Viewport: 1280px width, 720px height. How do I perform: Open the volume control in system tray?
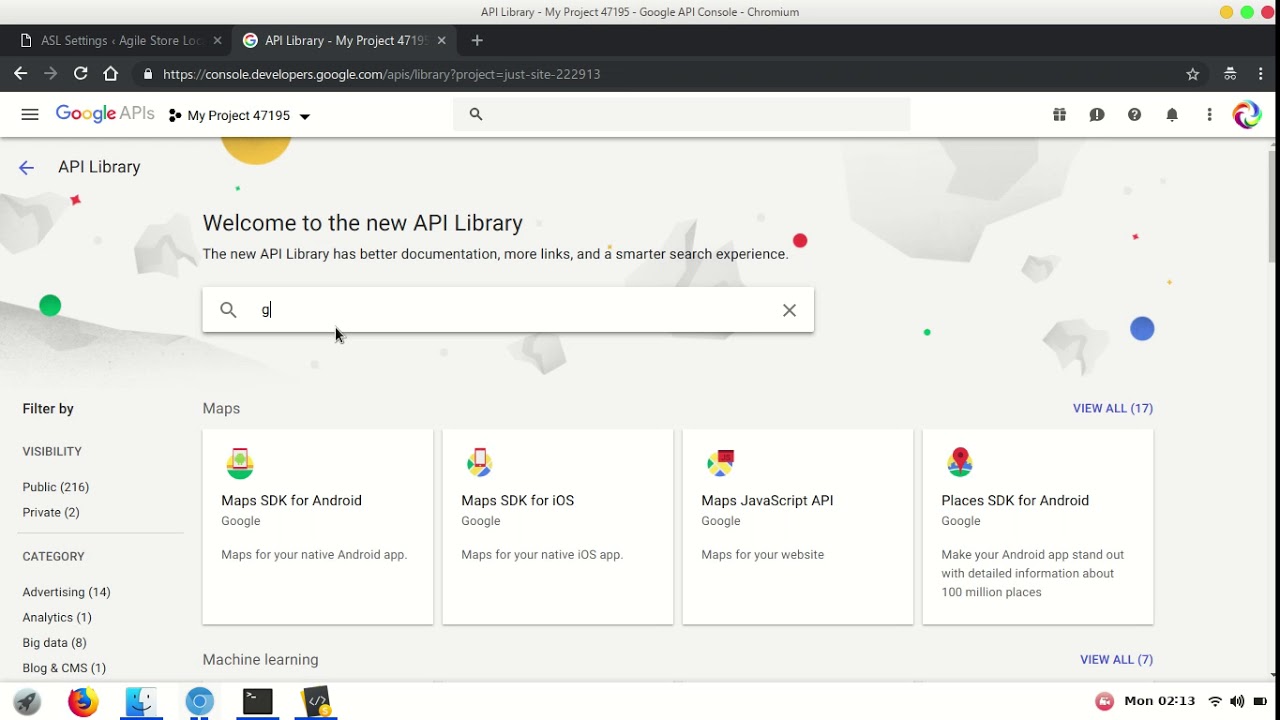coord(1237,701)
